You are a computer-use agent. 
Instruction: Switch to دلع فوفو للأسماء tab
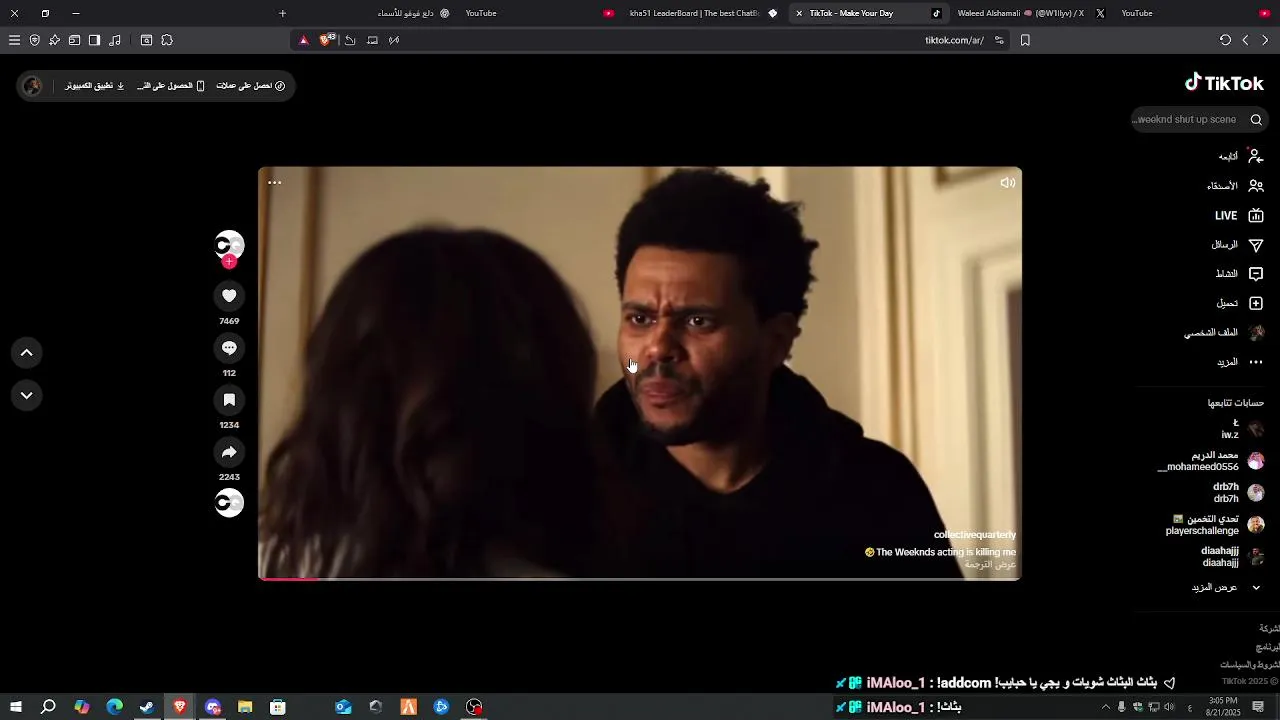coord(413,13)
